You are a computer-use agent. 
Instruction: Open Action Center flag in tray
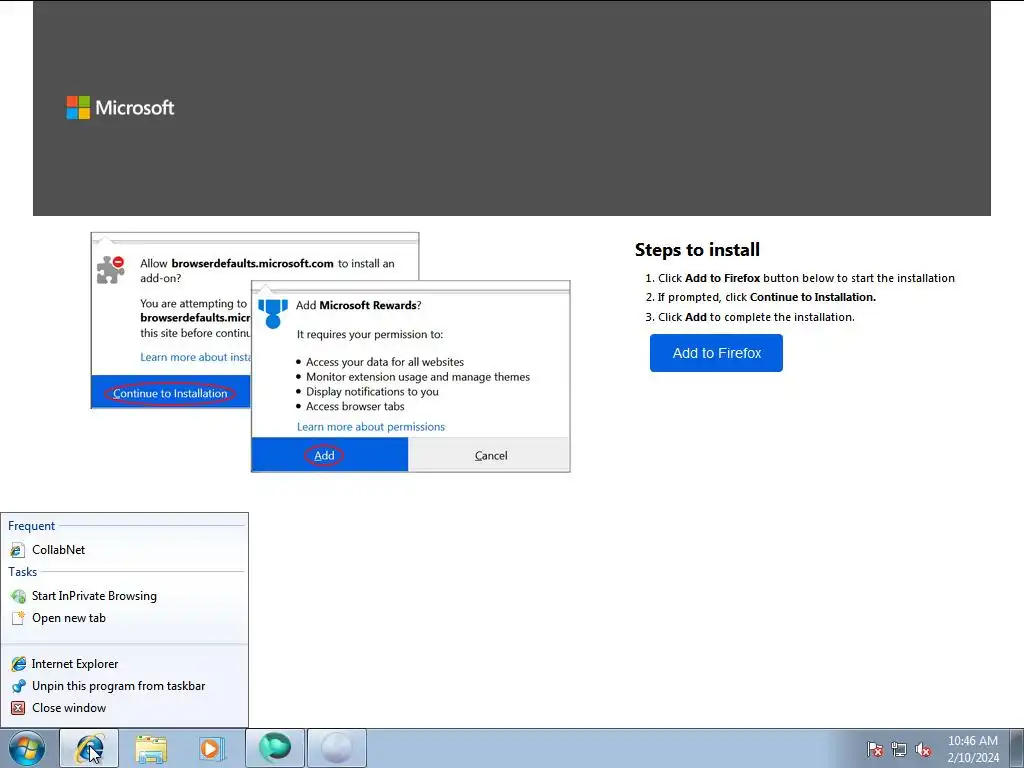(875, 749)
